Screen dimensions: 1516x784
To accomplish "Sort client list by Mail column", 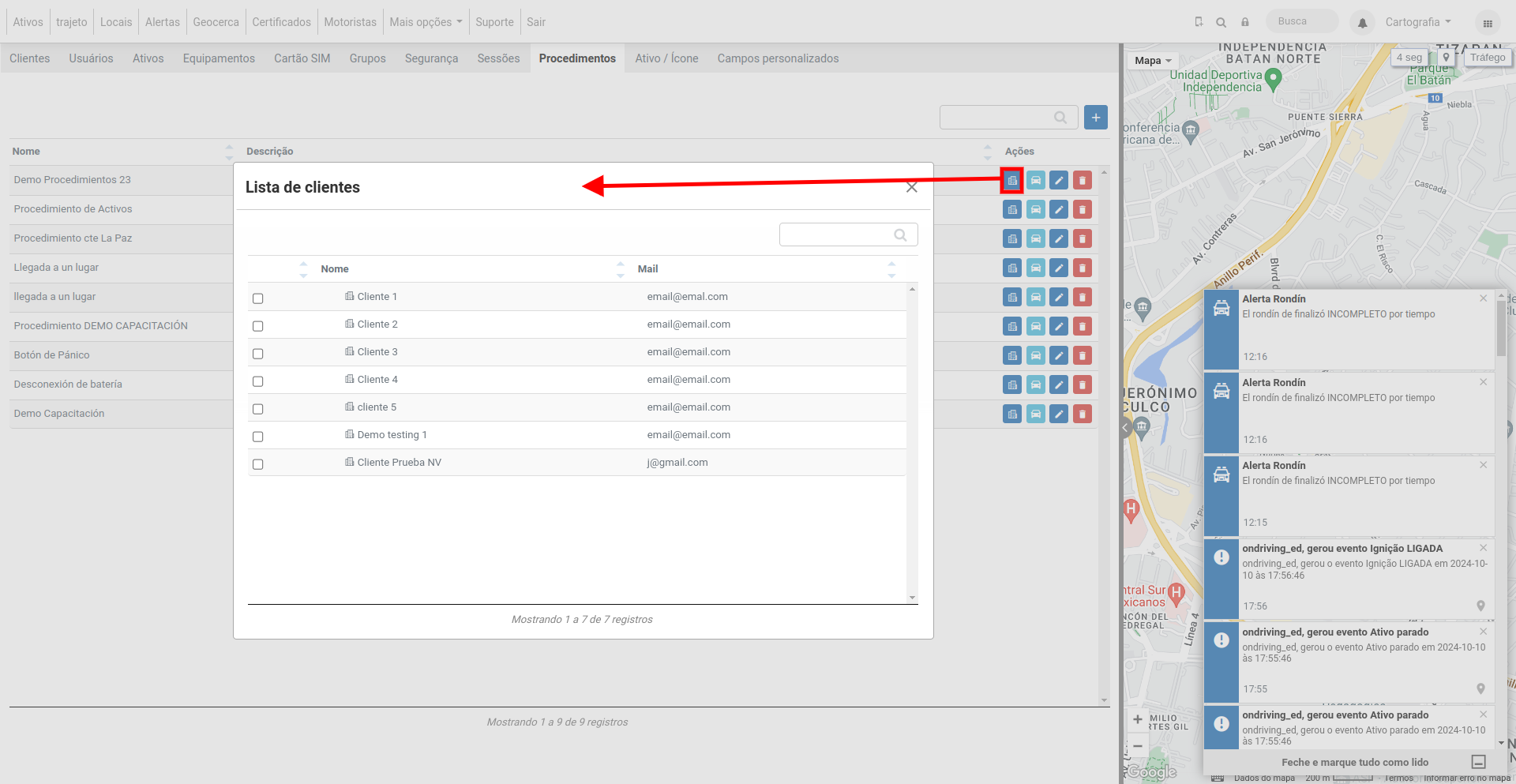I will (x=767, y=269).
